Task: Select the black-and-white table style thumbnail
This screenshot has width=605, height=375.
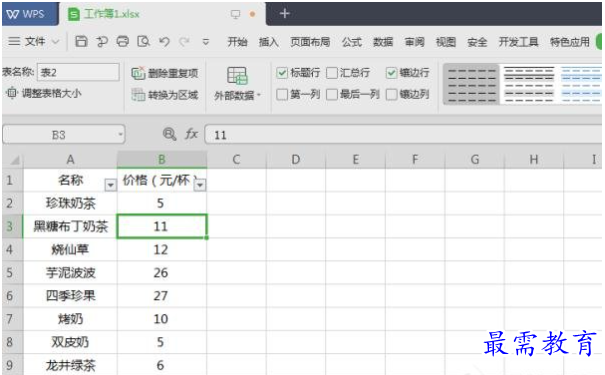Action: 529,84
